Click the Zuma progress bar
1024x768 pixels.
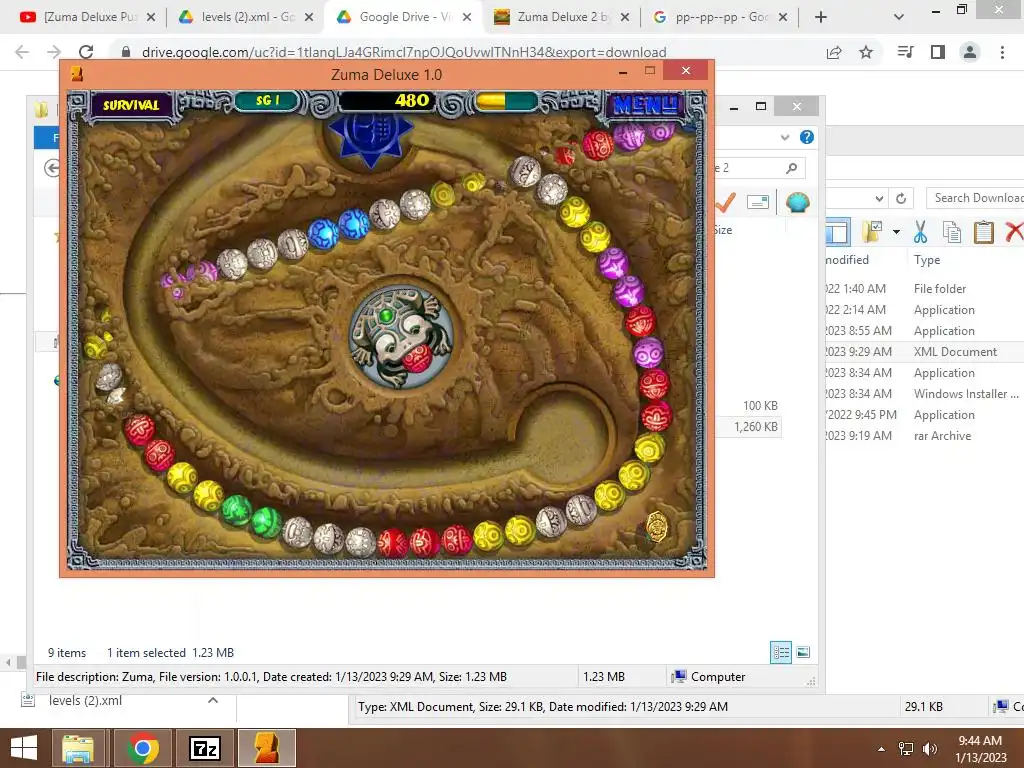507,101
